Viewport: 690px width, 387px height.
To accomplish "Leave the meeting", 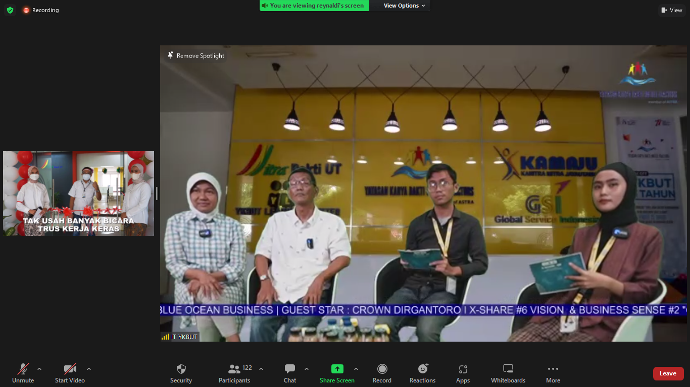I will point(668,373).
